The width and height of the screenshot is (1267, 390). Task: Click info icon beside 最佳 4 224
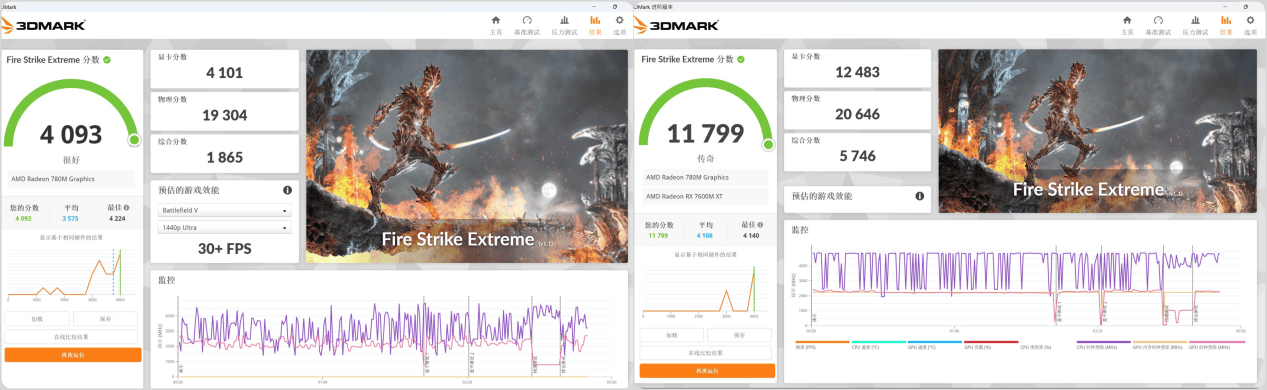pyautogui.click(x=126, y=208)
